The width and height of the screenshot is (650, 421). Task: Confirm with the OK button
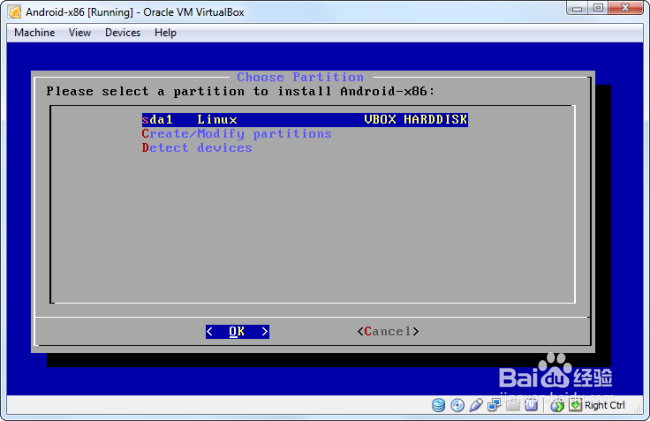pyautogui.click(x=237, y=331)
